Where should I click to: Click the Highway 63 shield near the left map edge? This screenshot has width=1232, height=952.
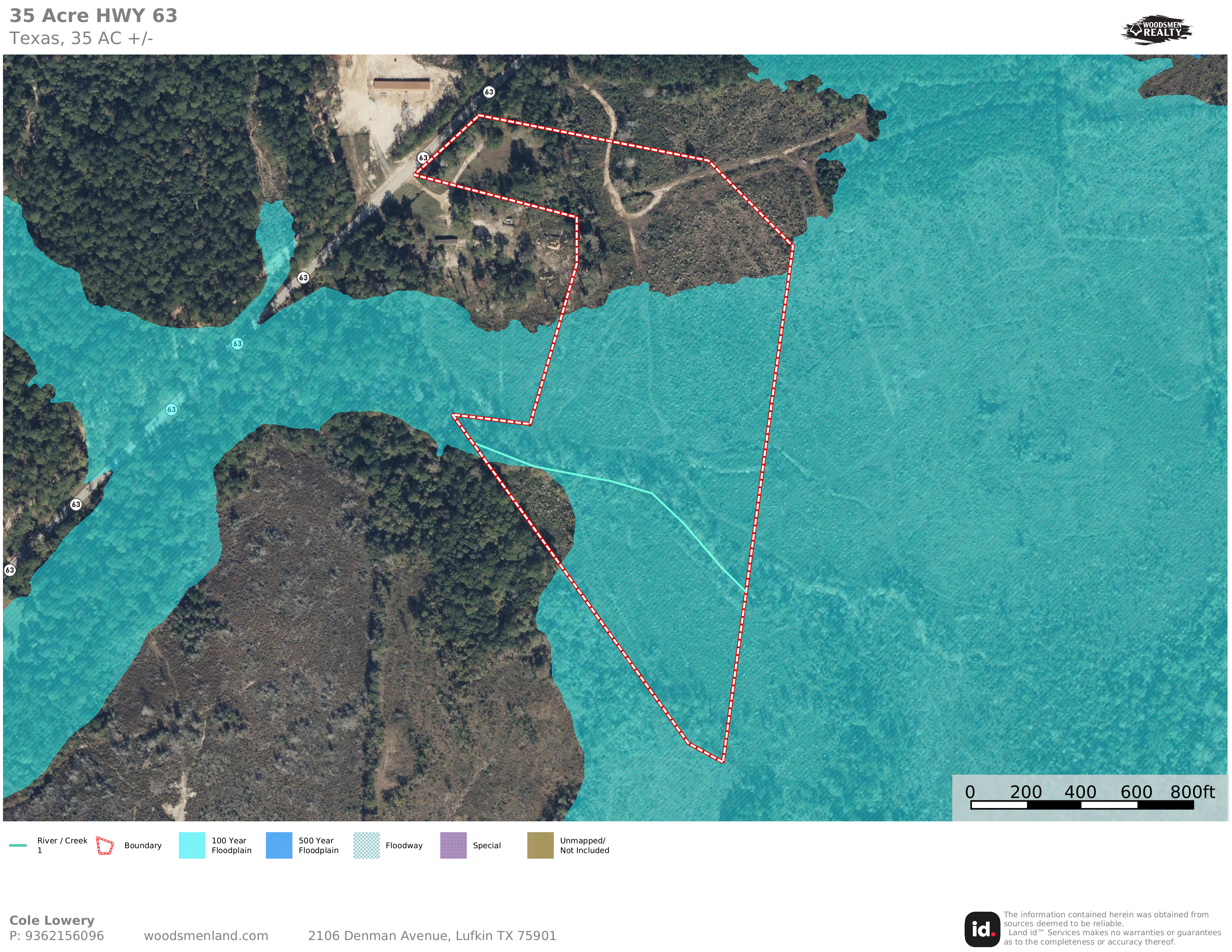(x=10, y=570)
